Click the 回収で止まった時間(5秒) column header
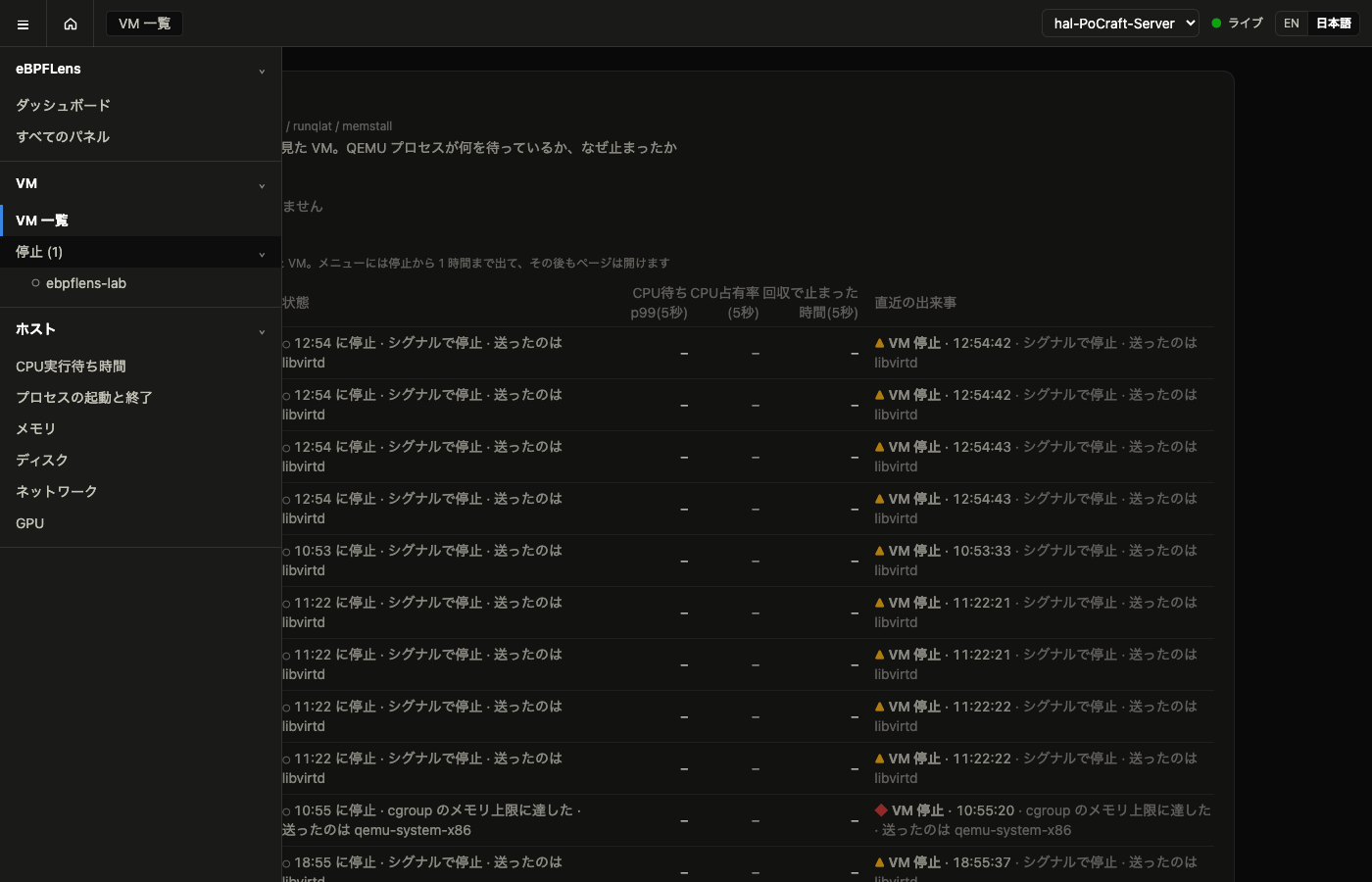Screen dimensions: 1372x882 point(810,303)
